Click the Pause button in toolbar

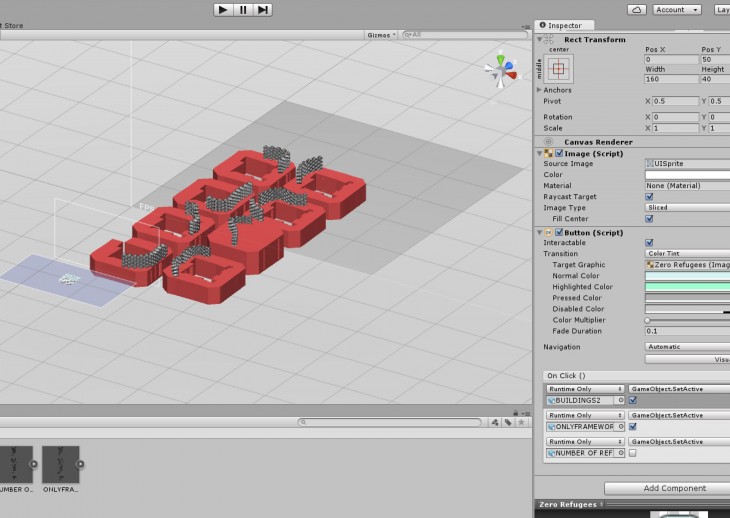tap(243, 9)
